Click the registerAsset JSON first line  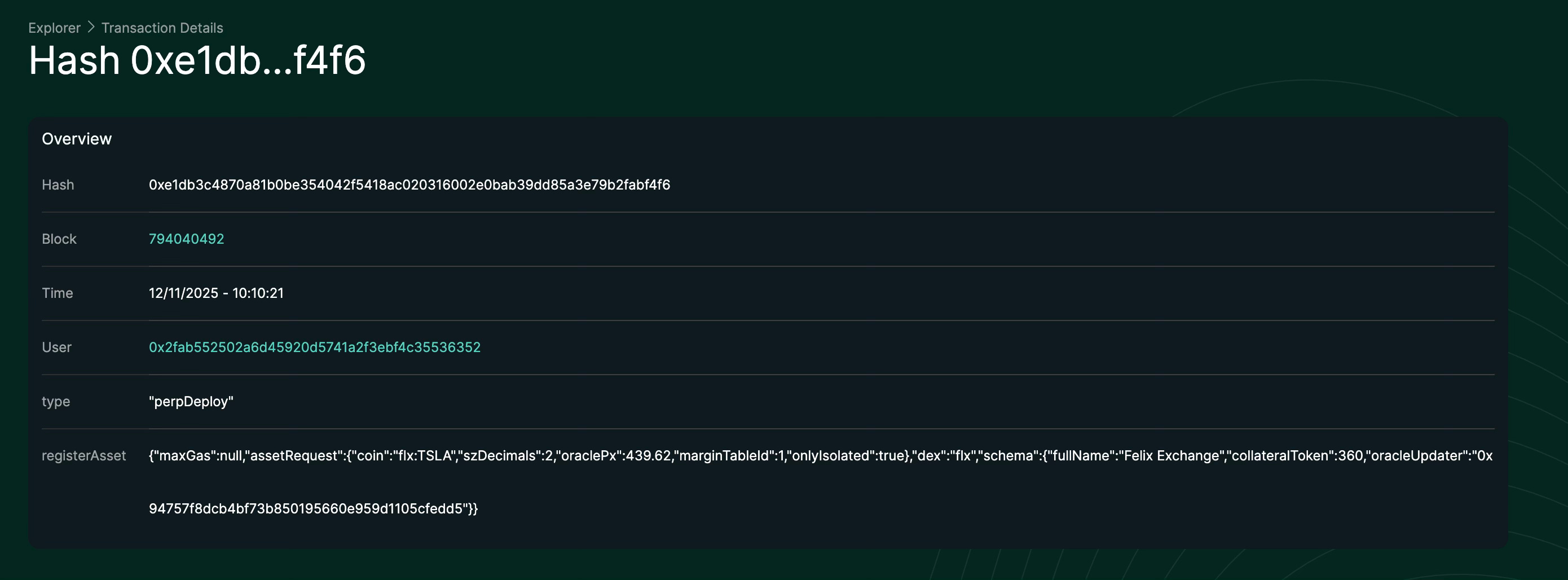821,455
